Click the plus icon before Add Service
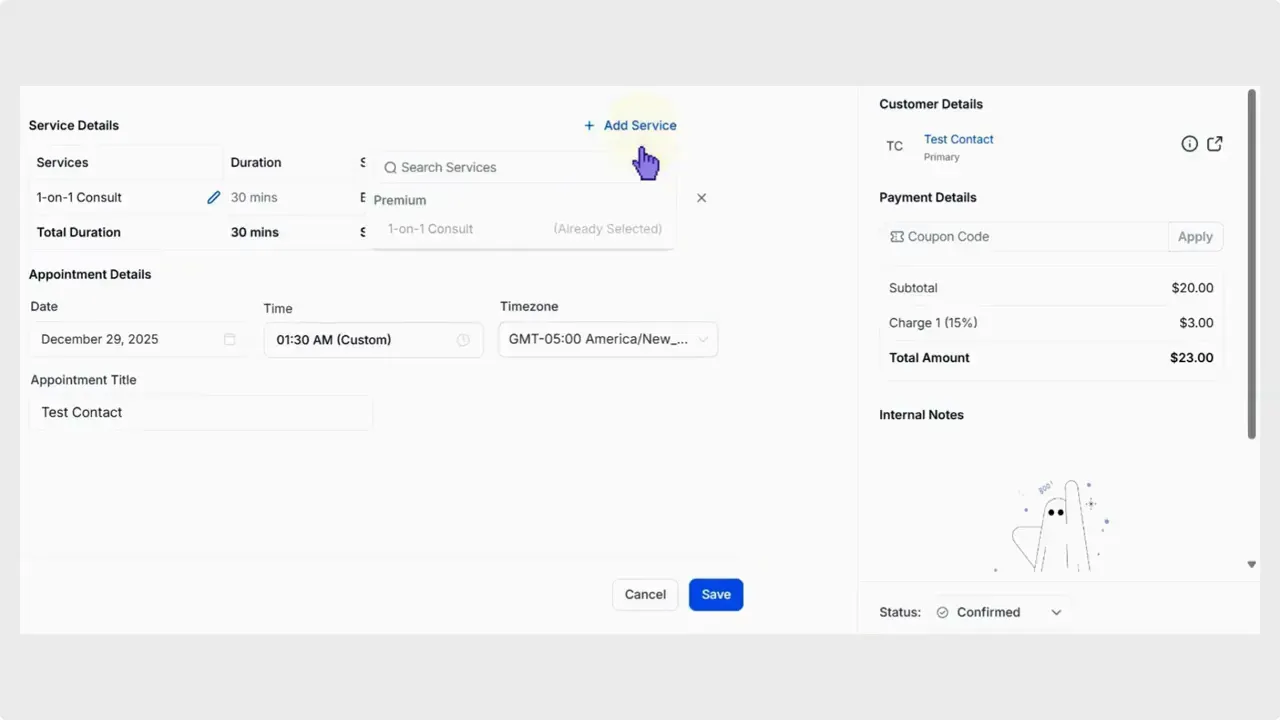1280x720 pixels. (589, 125)
